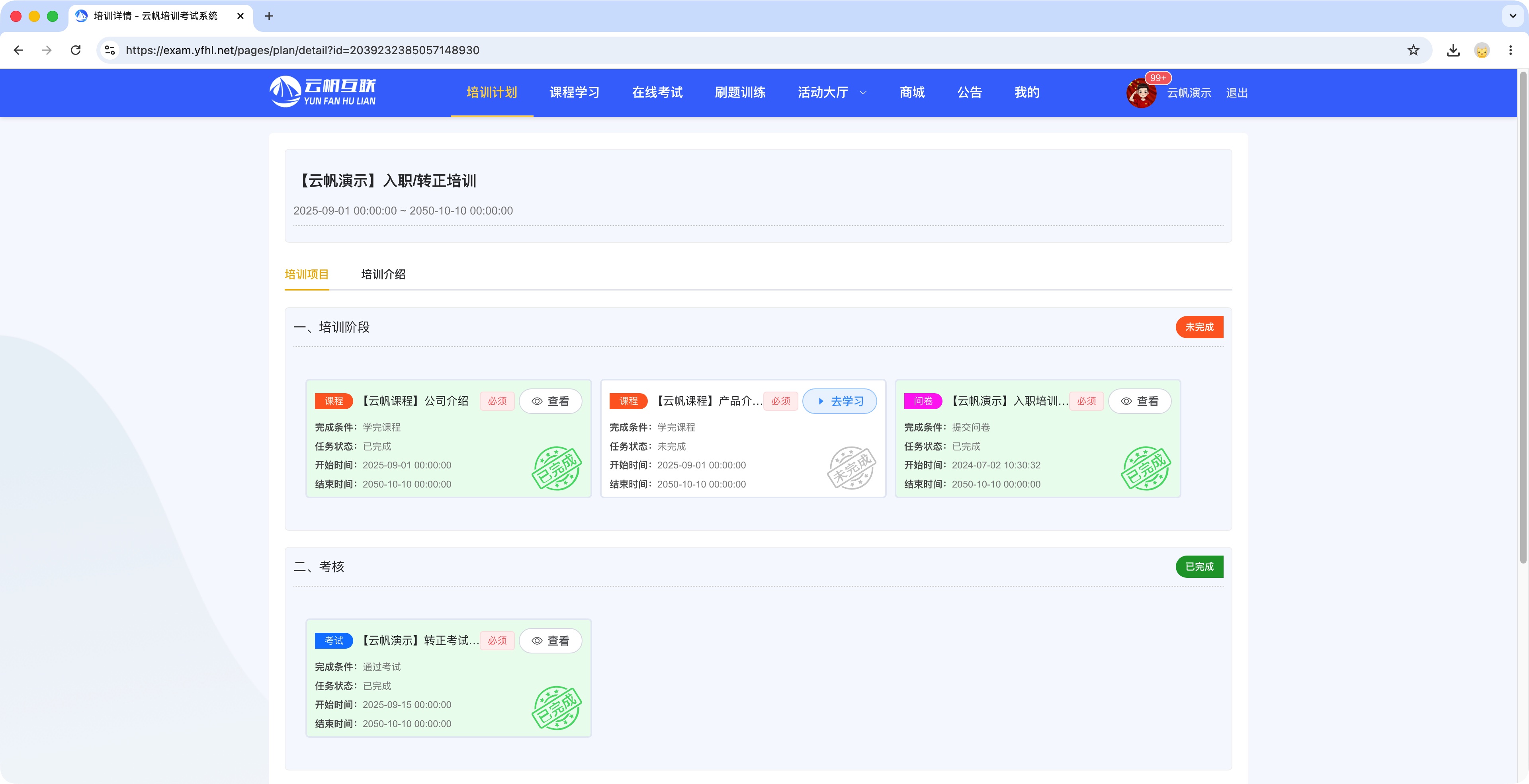Viewport: 1529px width, 784px height.
Task: Switch to the 培训介绍 tab
Action: pyautogui.click(x=383, y=274)
